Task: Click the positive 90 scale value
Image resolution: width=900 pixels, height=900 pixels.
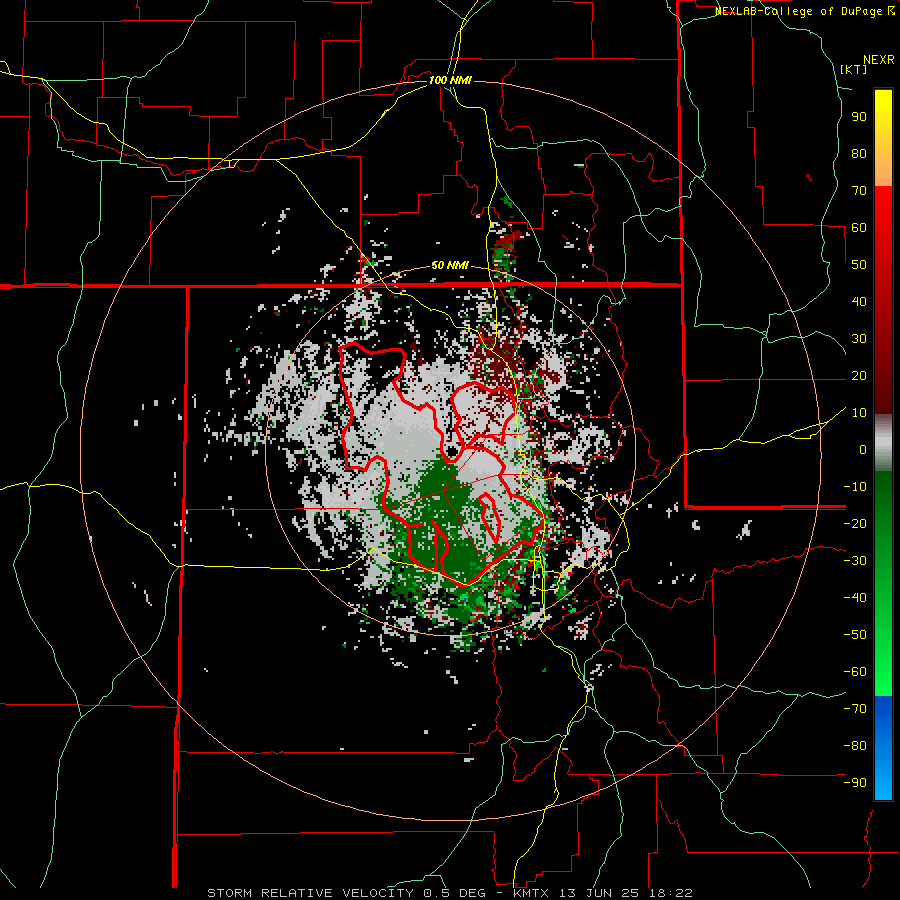Action: tap(859, 117)
